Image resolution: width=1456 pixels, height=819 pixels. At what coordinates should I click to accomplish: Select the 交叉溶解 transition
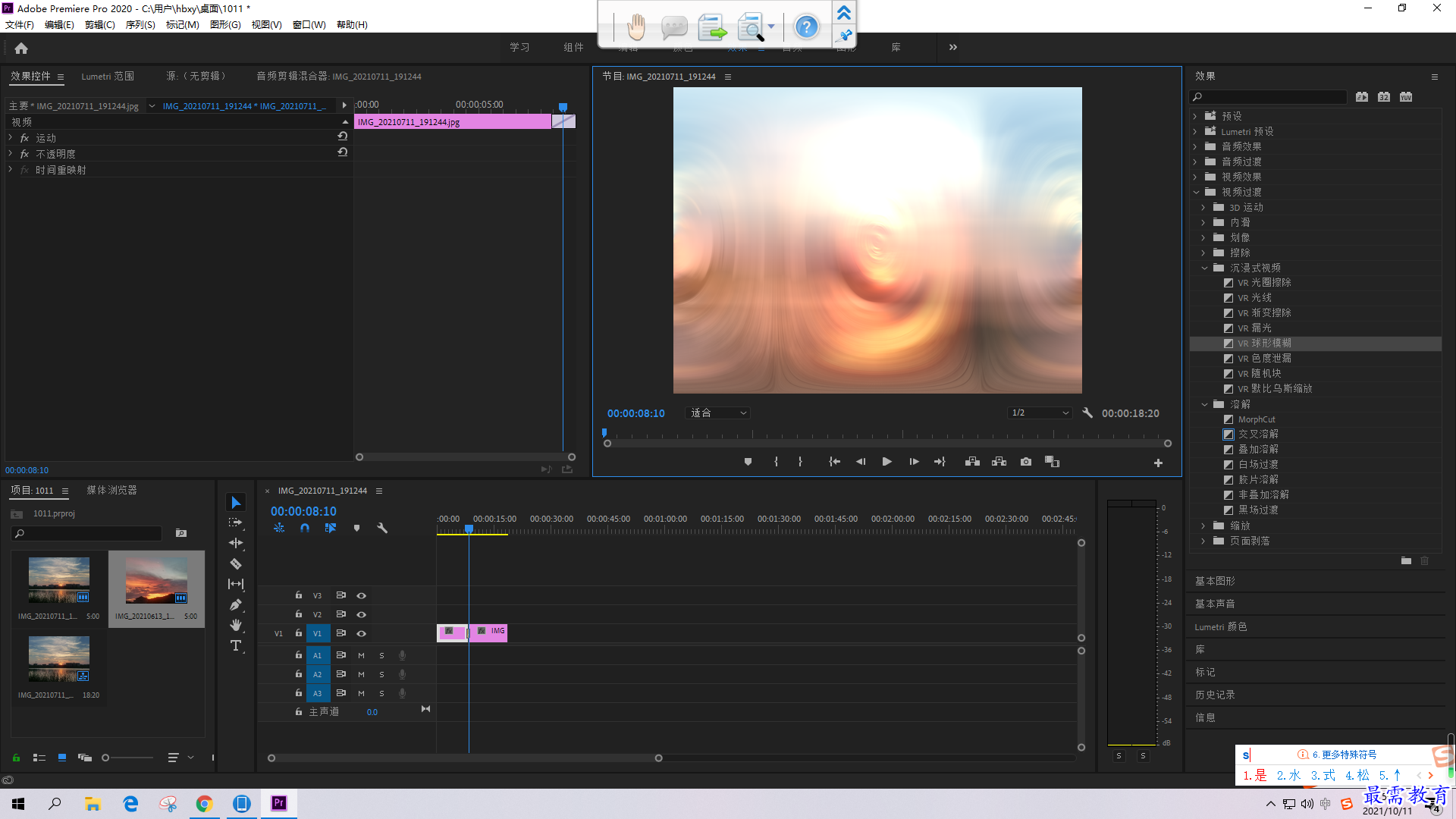[1258, 434]
